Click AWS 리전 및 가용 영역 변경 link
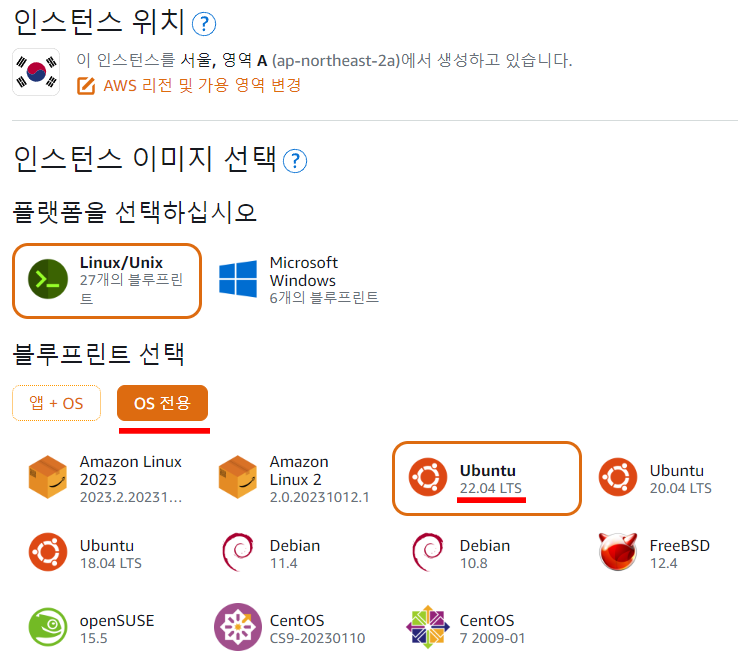 pyautogui.click(x=202, y=86)
